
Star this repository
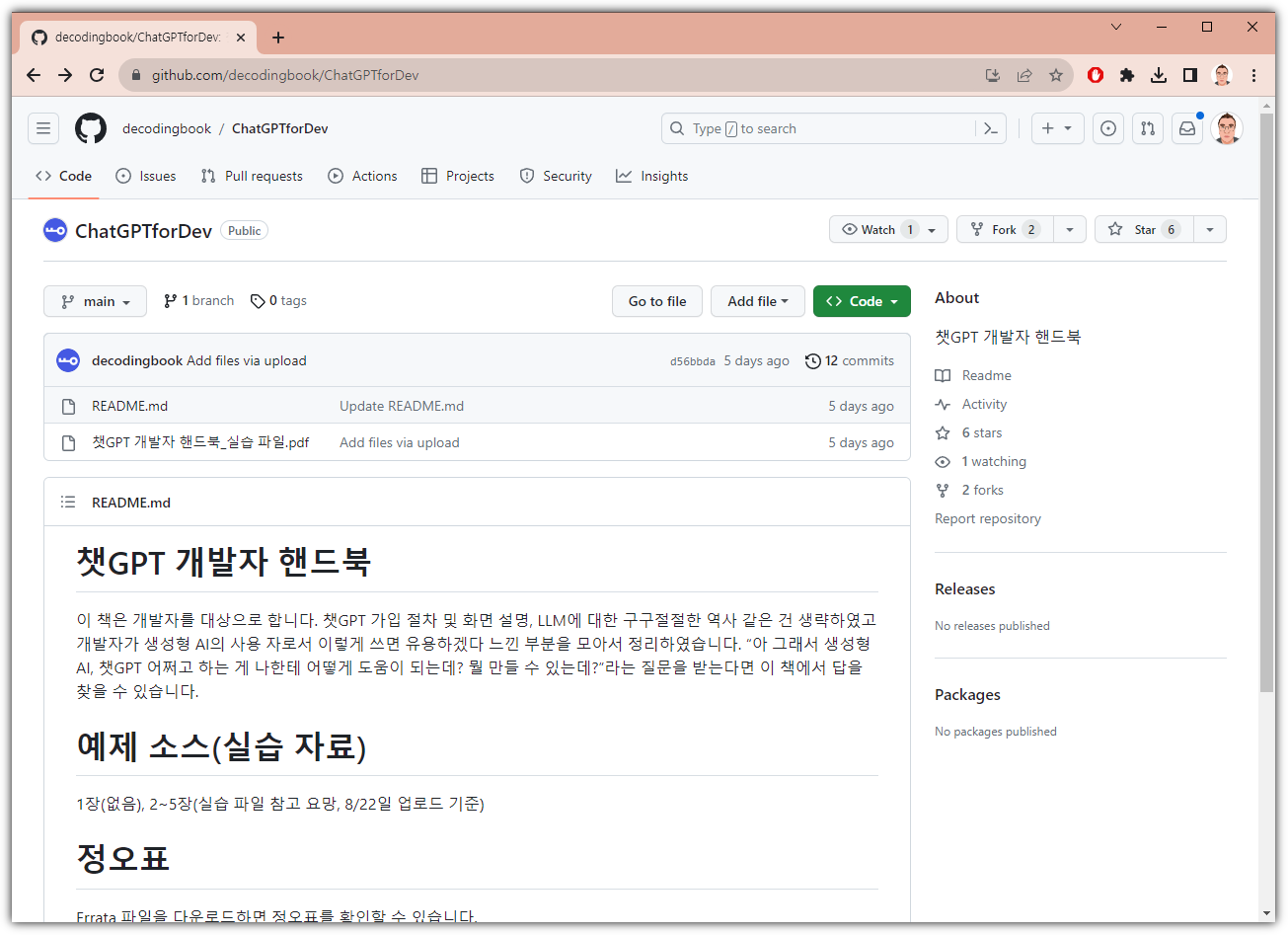(1145, 229)
